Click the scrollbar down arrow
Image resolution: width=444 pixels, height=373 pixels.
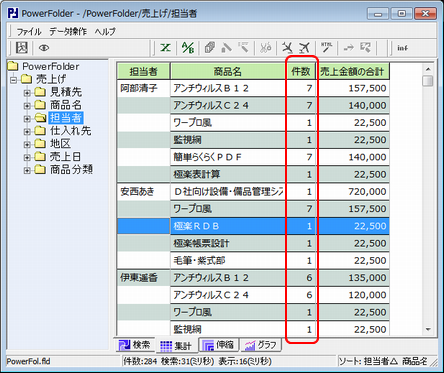coord(428,329)
